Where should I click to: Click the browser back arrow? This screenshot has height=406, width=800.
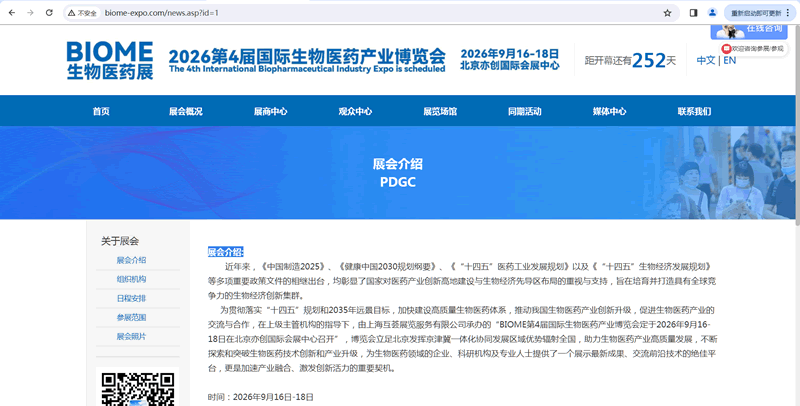click(x=12, y=13)
